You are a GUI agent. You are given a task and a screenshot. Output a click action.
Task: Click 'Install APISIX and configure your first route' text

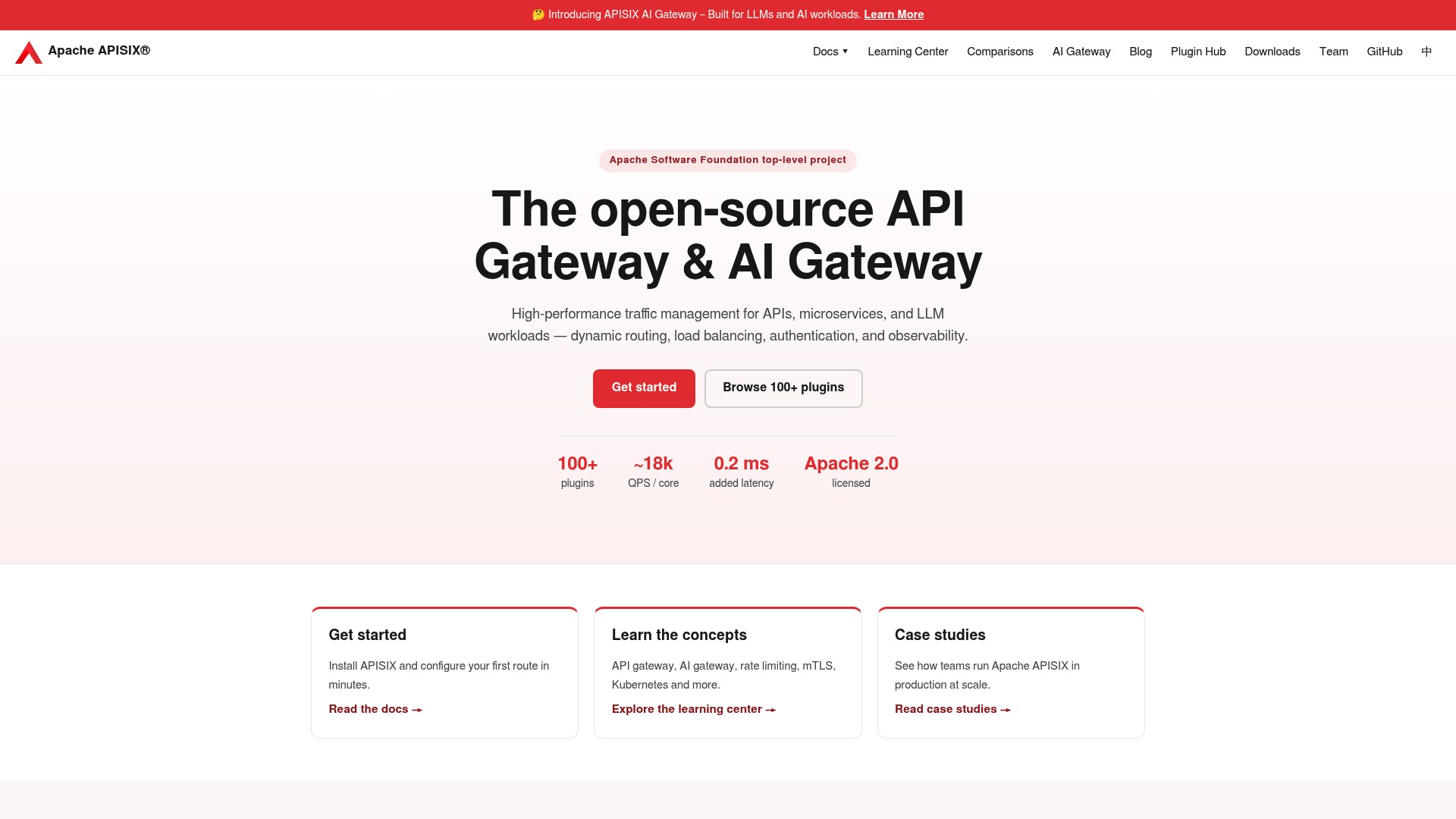point(439,675)
